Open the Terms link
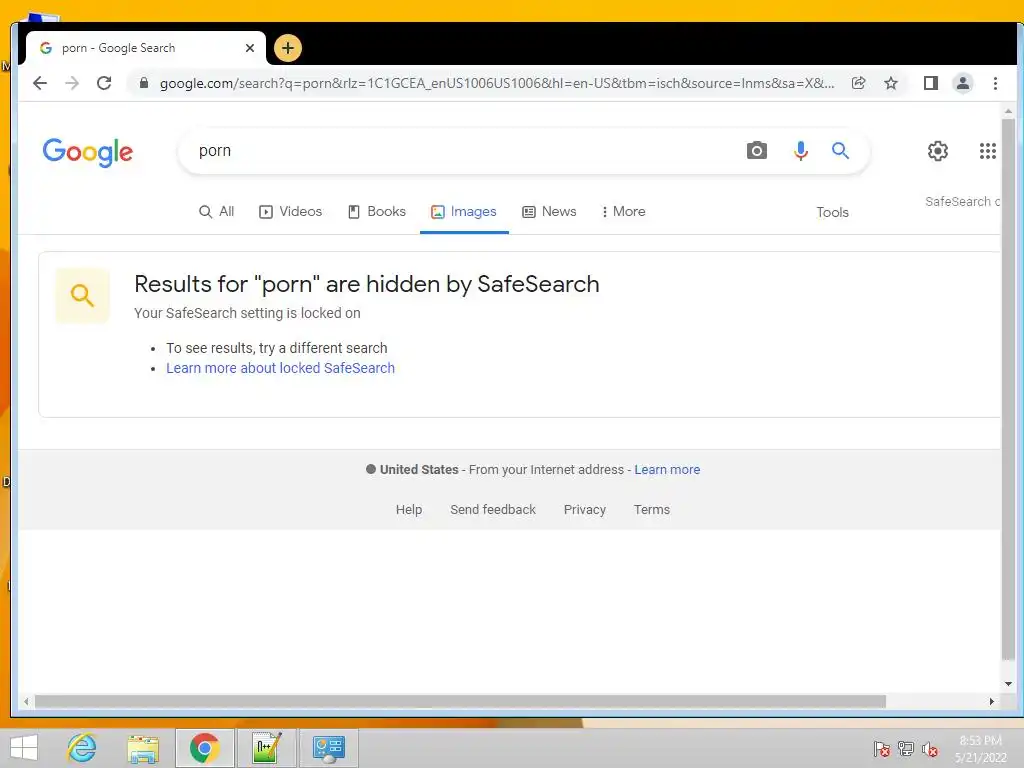The image size is (1024, 768). pos(652,509)
